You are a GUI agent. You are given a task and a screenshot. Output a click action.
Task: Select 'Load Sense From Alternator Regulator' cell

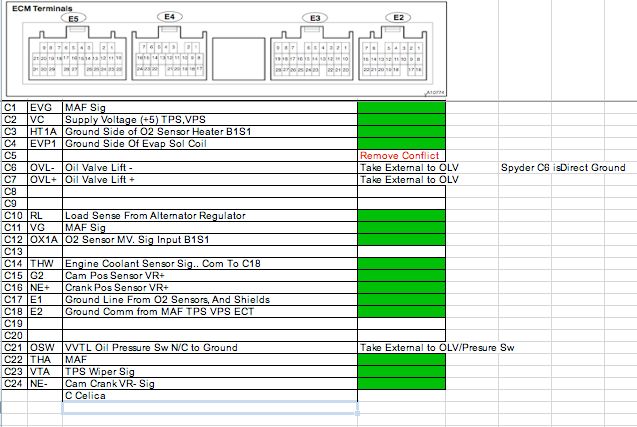click(x=210, y=215)
